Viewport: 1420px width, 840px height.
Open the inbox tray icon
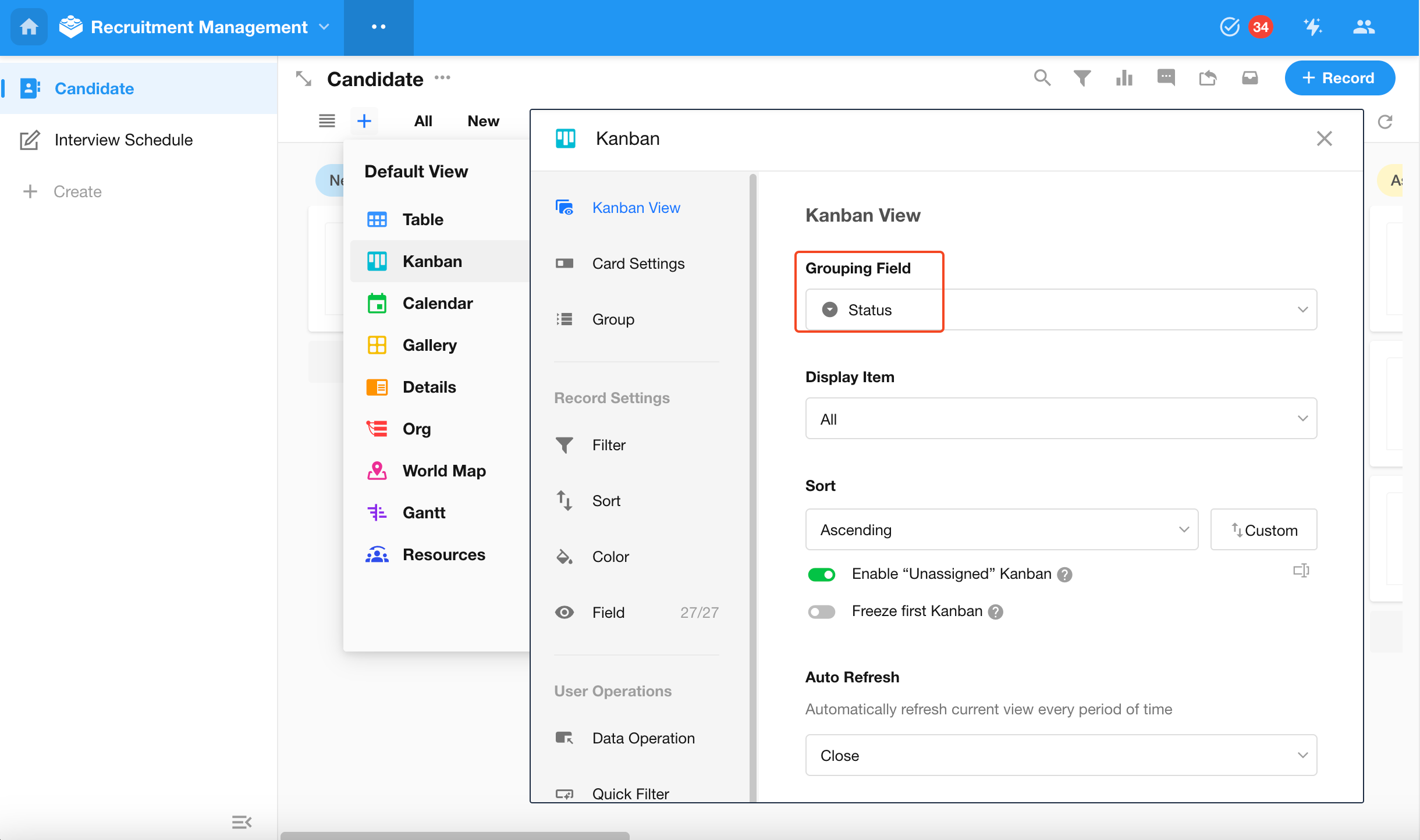(x=1249, y=78)
